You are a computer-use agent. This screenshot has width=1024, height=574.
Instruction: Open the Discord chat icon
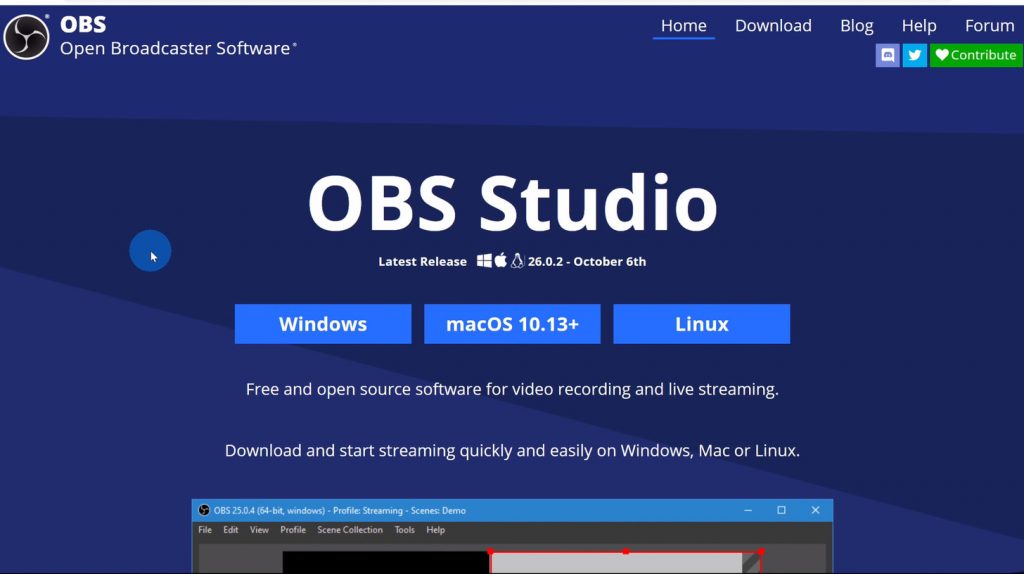(x=888, y=55)
